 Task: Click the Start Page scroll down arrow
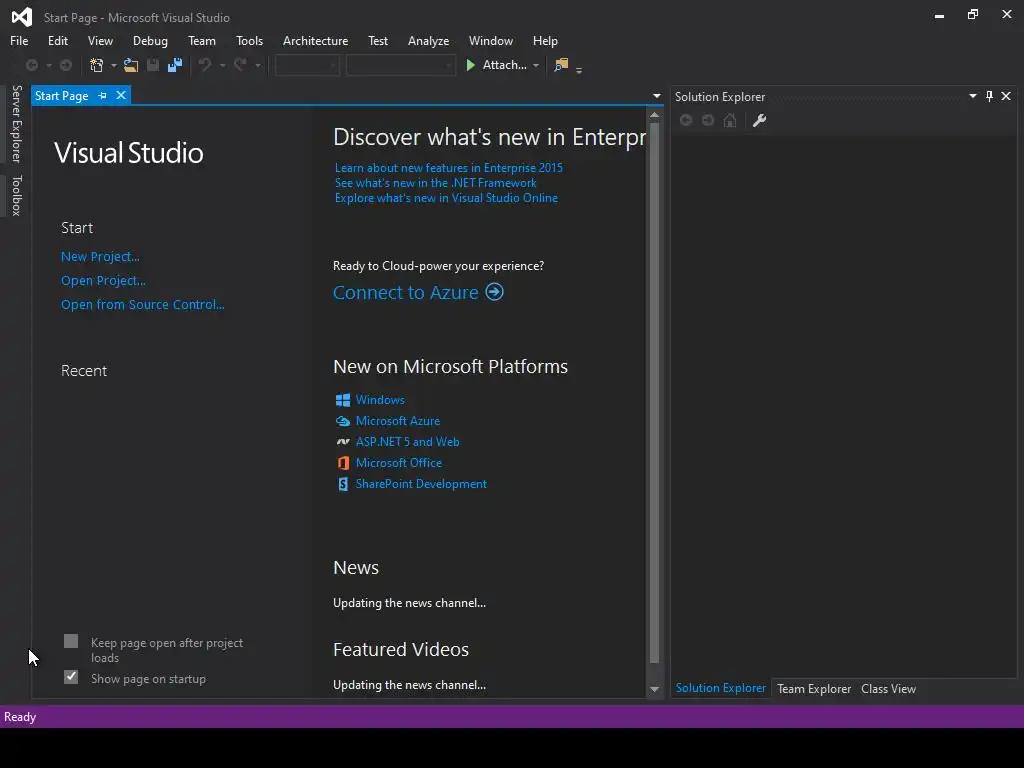[654, 690]
